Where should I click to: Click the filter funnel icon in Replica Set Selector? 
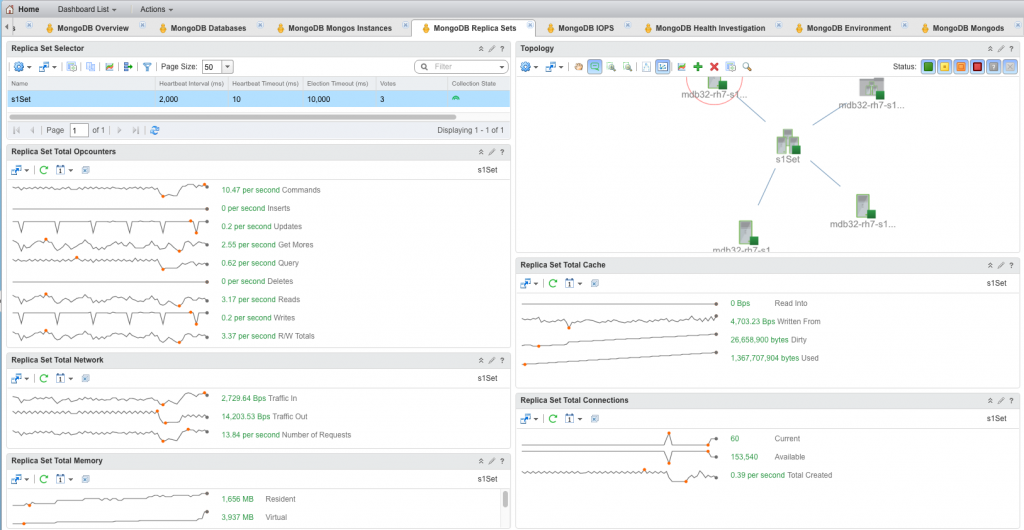[x=147, y=66]
